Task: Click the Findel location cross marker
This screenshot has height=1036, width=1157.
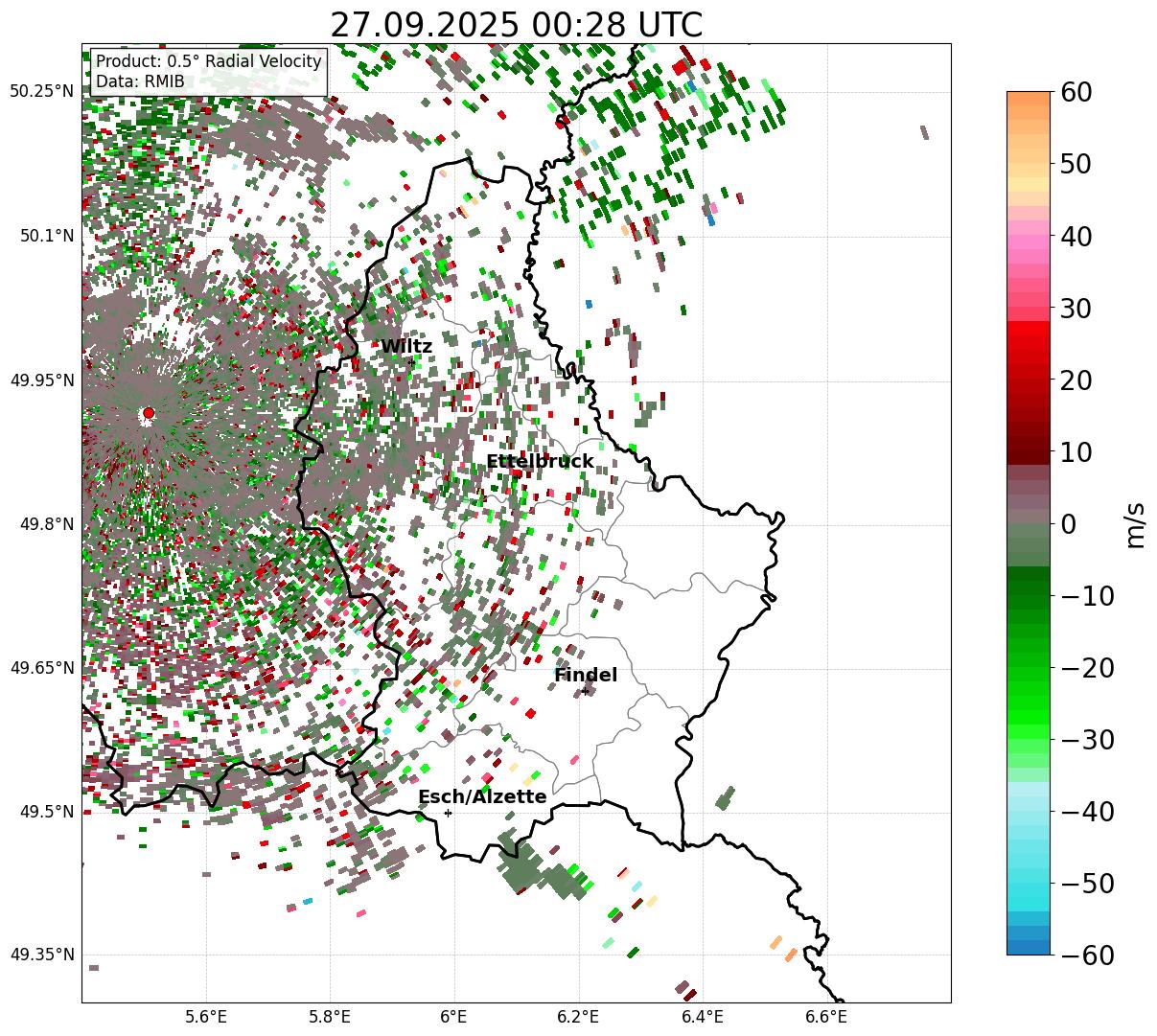Action: (x=585, y=691)
